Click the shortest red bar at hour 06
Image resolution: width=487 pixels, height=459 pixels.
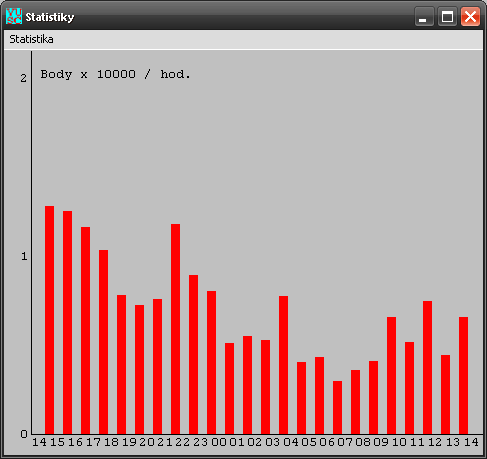point(337,407)
